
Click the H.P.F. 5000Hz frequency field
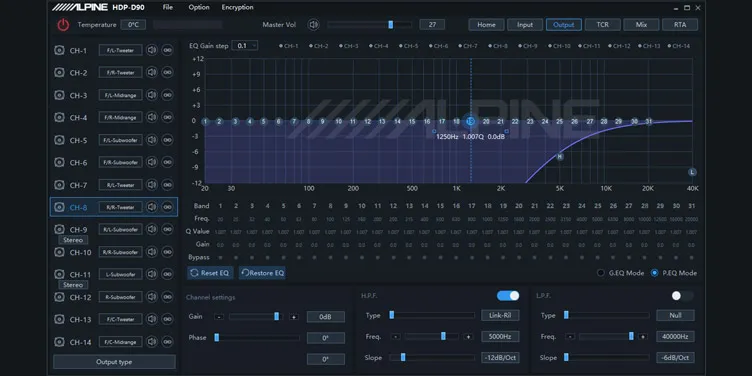[500, 337]
